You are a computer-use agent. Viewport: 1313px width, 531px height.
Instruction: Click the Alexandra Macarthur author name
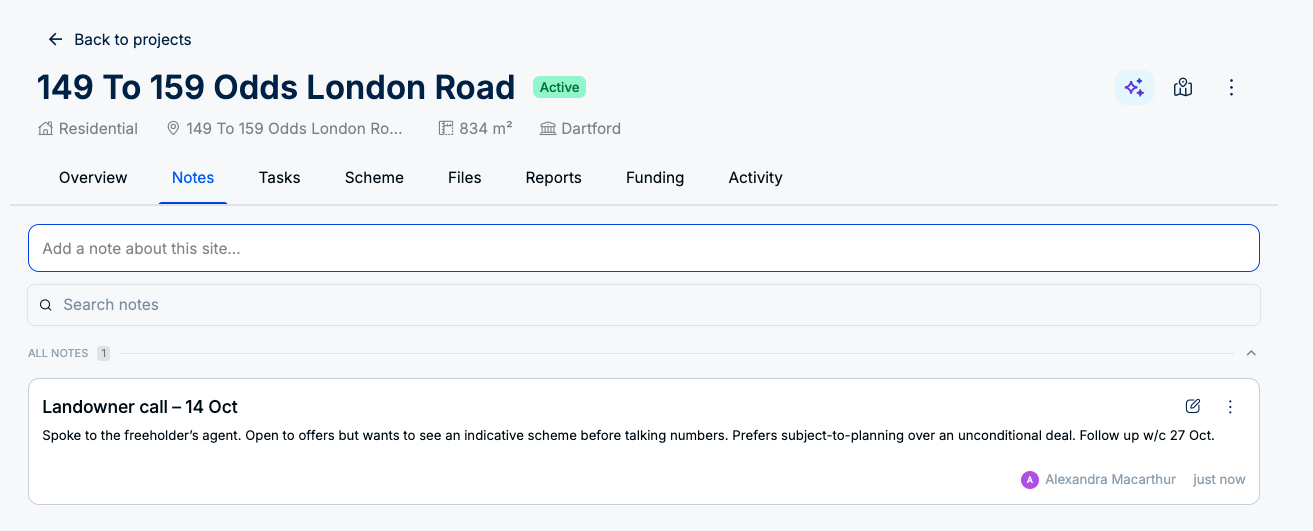(1110, 480)
